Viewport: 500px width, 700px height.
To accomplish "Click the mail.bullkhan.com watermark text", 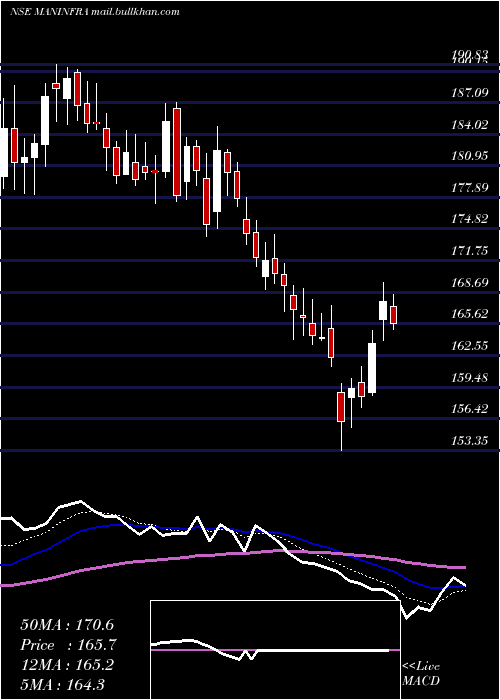I will tap(135, 12).
